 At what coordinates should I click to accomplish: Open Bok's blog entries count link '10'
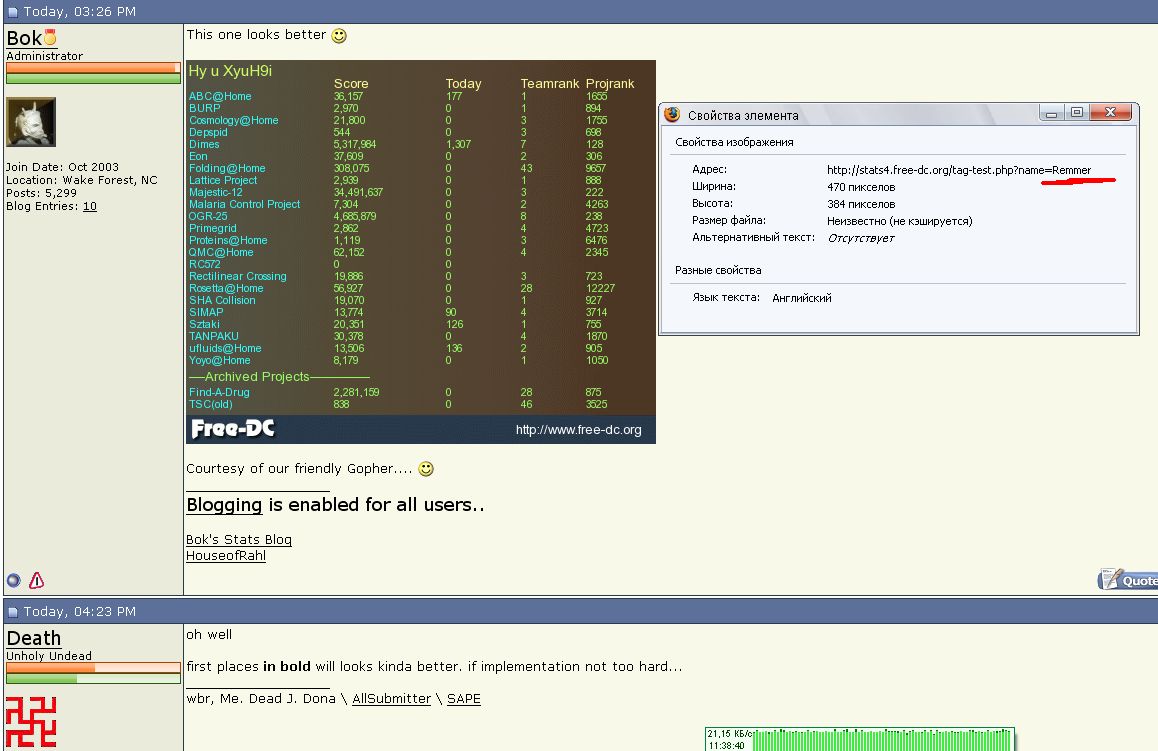[x=89, y=206]
